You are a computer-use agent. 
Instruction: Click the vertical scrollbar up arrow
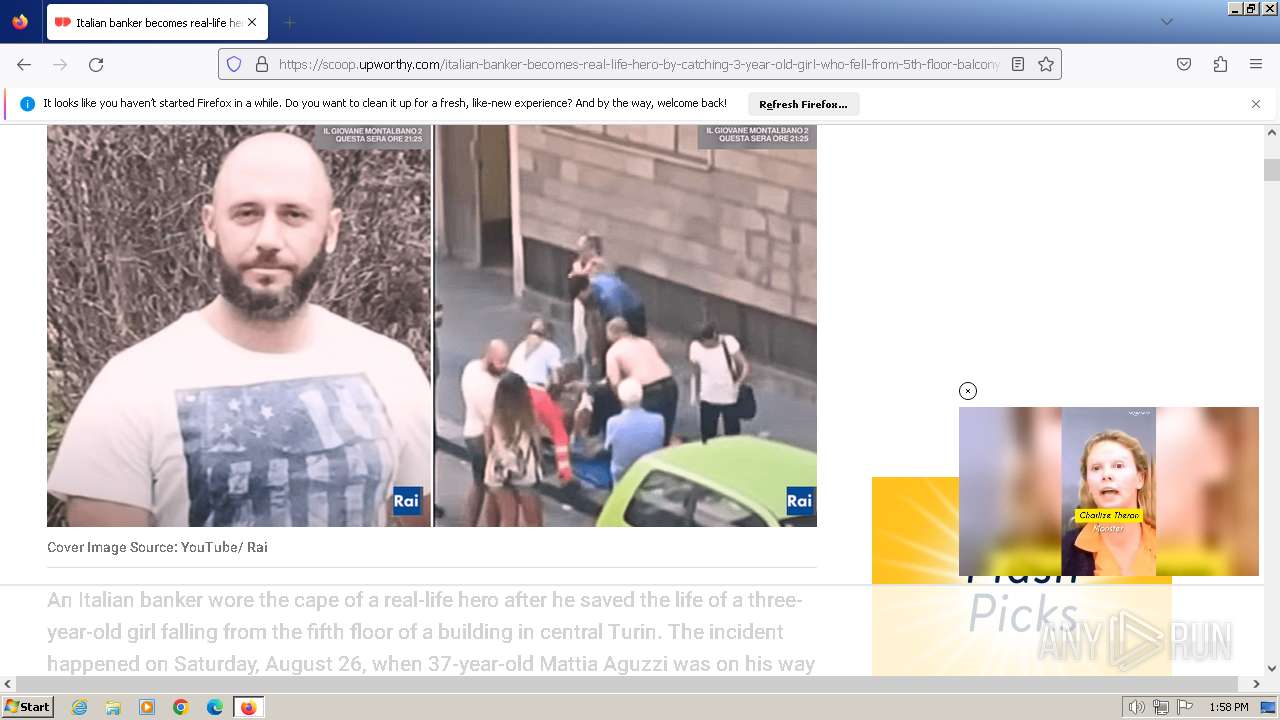[1272, 132]
